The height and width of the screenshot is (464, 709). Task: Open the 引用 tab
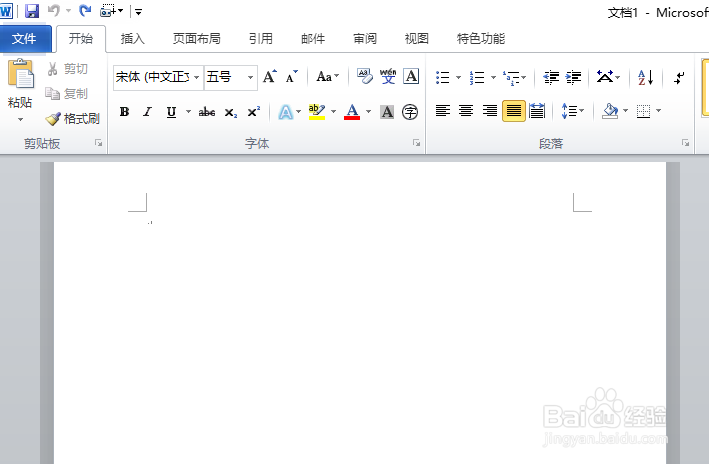click(261, 39)
